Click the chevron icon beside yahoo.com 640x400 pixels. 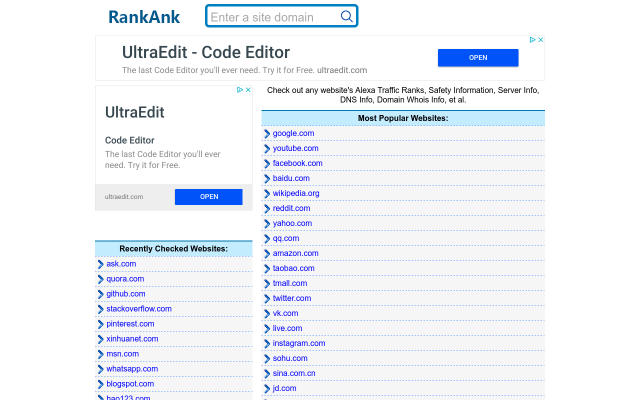(267, 224)
